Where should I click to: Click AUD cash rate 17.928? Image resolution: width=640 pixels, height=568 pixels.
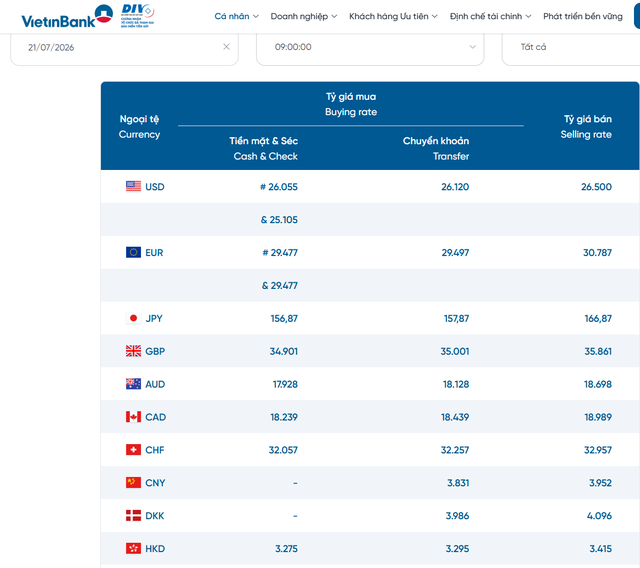[285, 384]
